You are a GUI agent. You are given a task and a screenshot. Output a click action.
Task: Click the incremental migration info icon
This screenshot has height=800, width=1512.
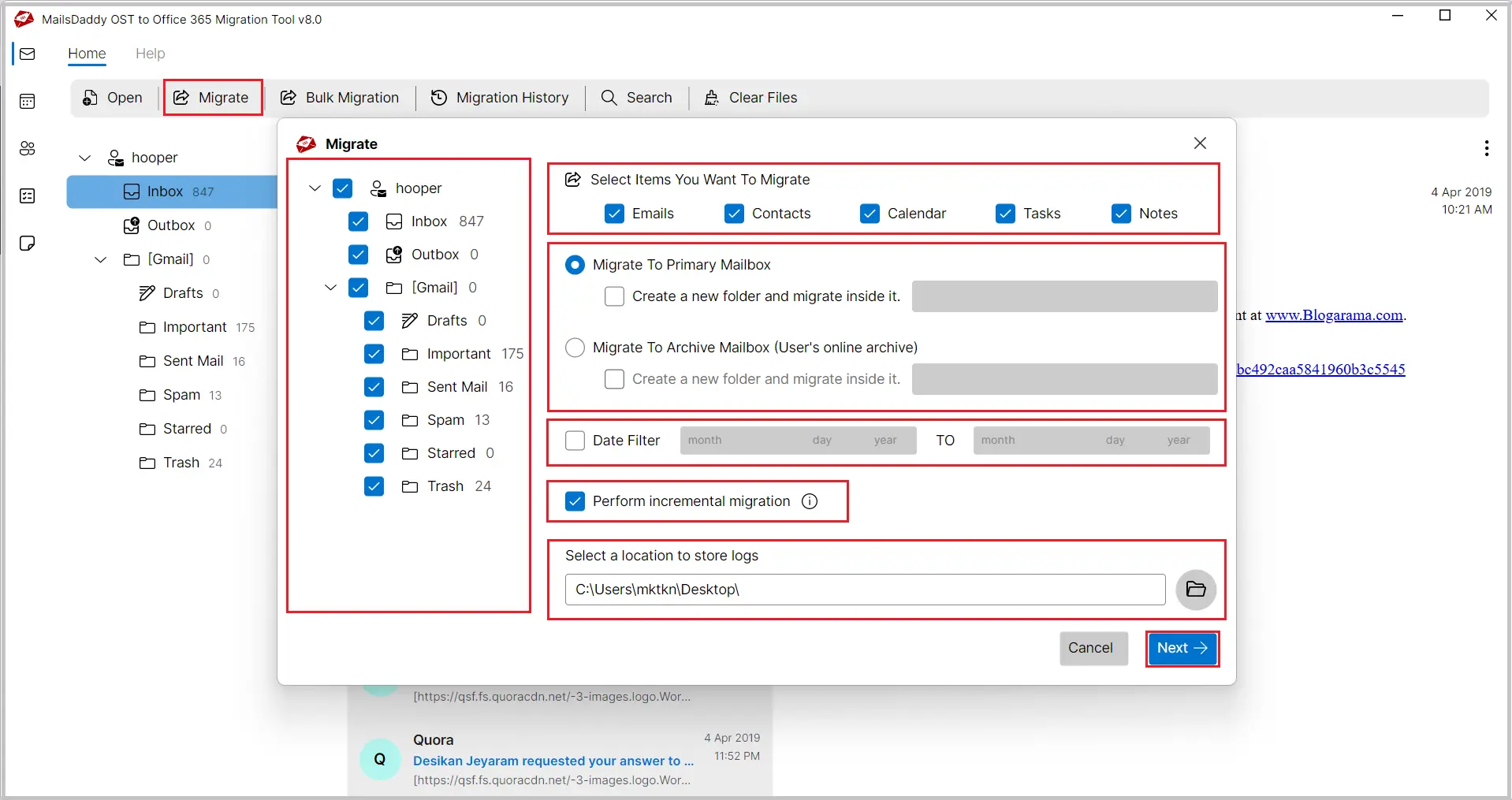point(810,501)
